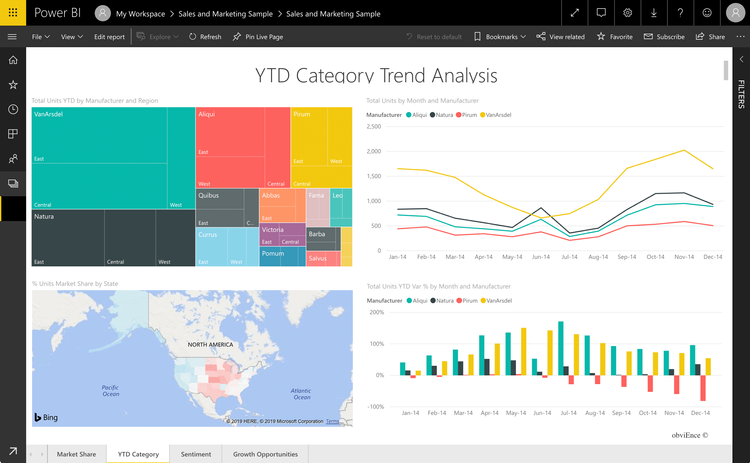Switch to Growth Opportunities tab

[265, 454]
